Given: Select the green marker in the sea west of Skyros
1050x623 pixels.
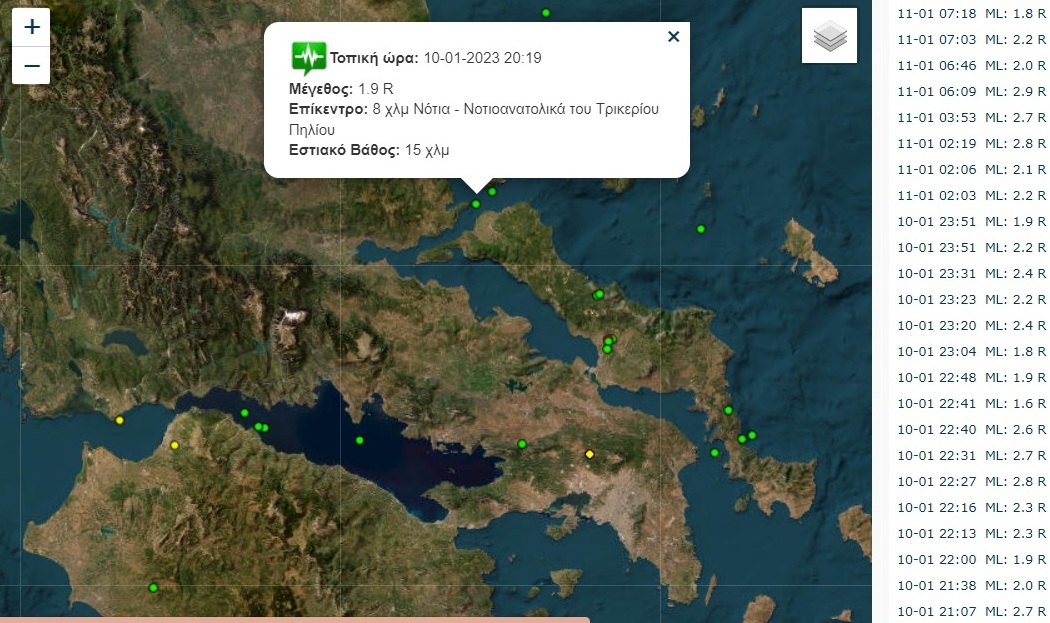Looking at the screenshot, I should pyautogui.click(x=701, y=229).
